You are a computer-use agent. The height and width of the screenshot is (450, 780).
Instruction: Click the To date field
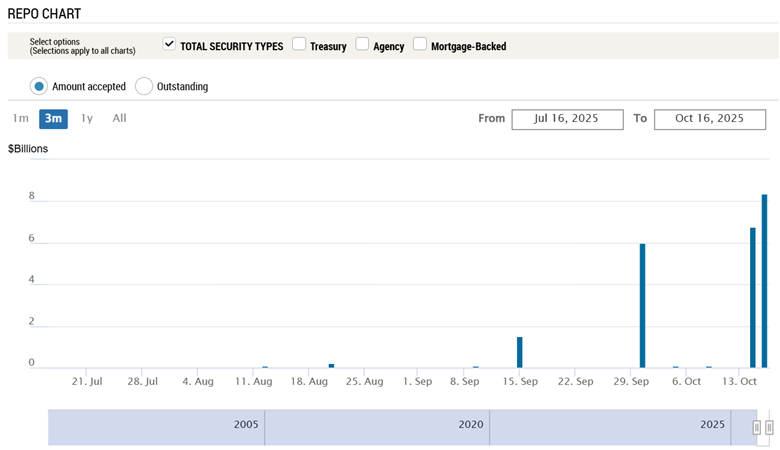click(x=710, y=119)
